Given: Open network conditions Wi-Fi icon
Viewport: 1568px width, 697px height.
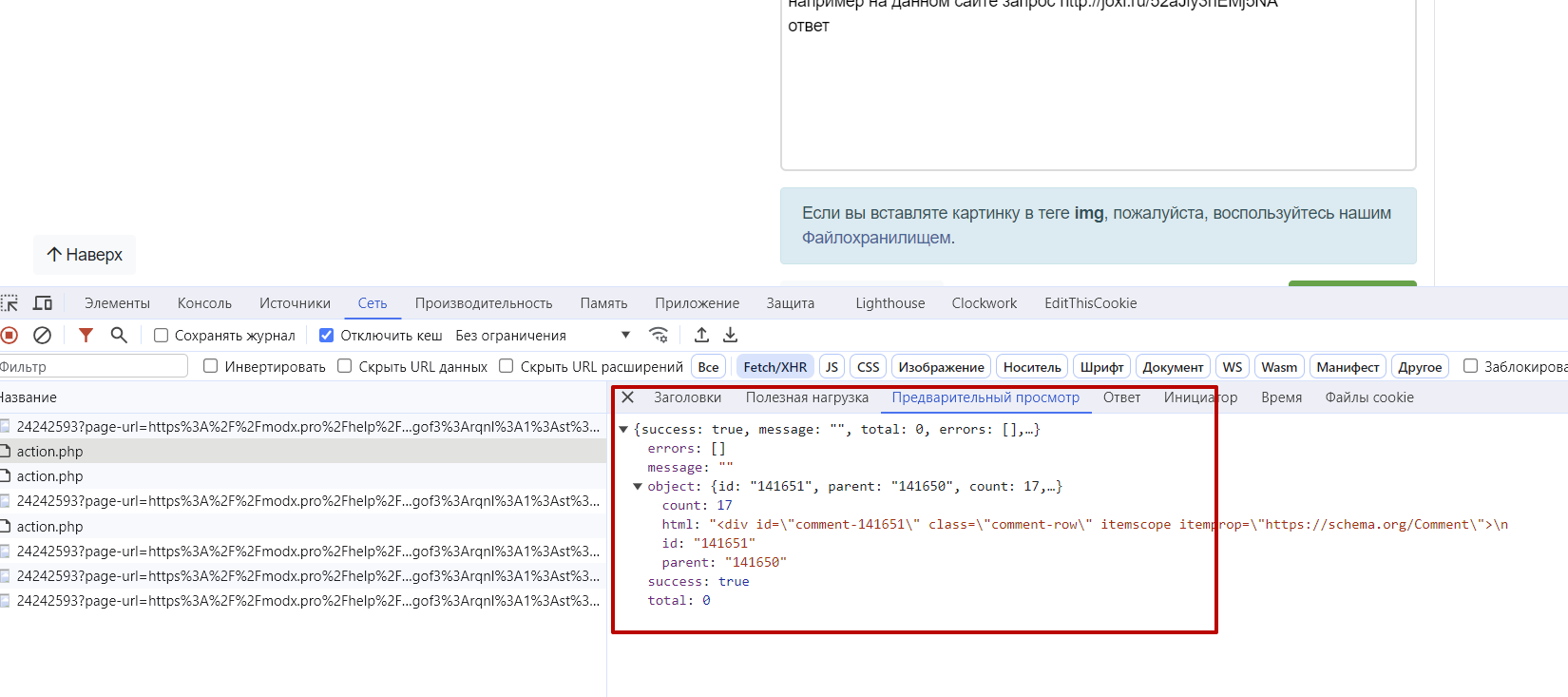Looking at the screenshot, I should [x=658, y=335].
